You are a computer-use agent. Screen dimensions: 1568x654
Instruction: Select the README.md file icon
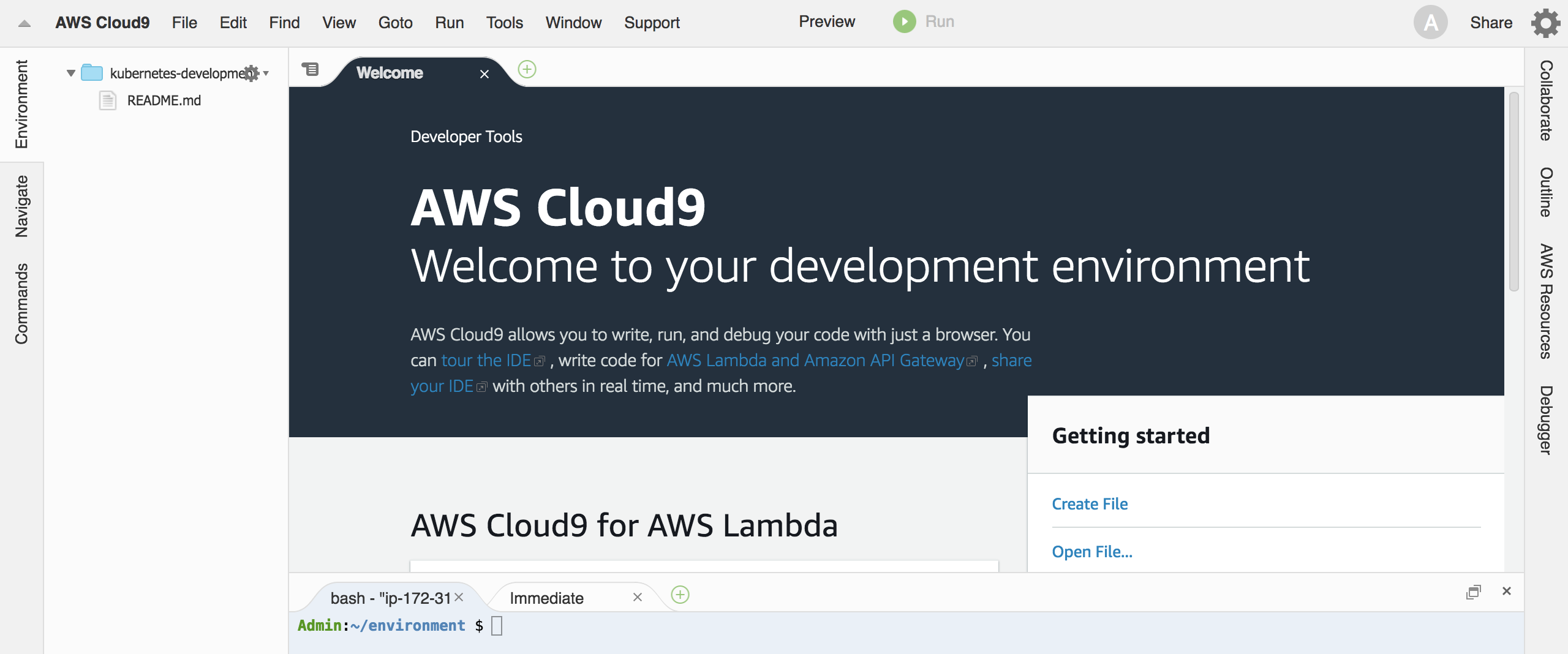[108, 100]
